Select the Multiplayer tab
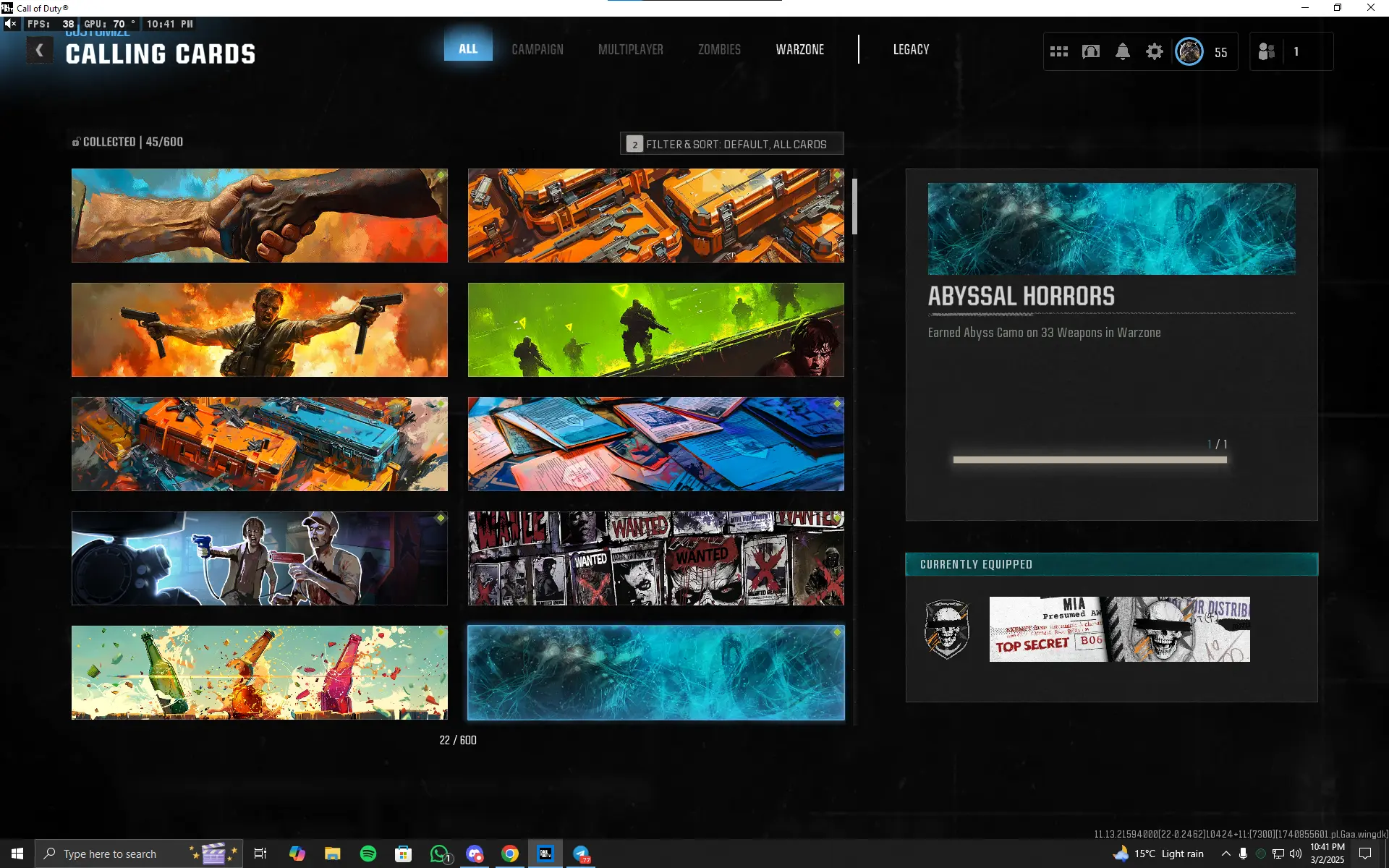The width and height of the screenshot is (1389, 868). (x=630, y=49)
